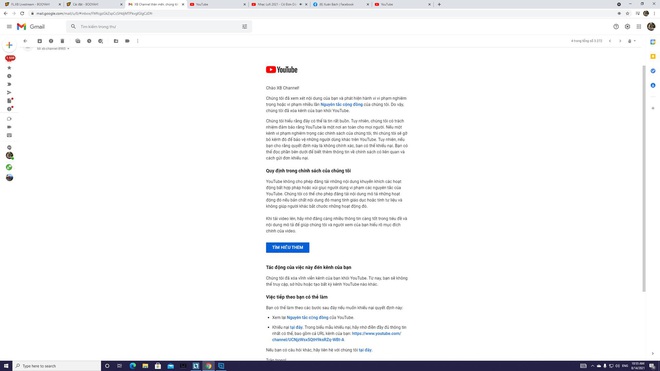The image size is (660, 371).
Task: Move this email to a folder
Action: pyautogui.click(x=116, y=41)
